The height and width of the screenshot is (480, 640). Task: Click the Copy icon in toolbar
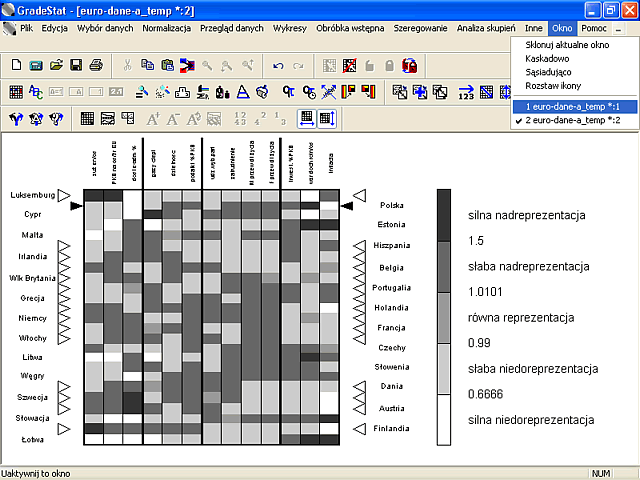tap(147, 65)
